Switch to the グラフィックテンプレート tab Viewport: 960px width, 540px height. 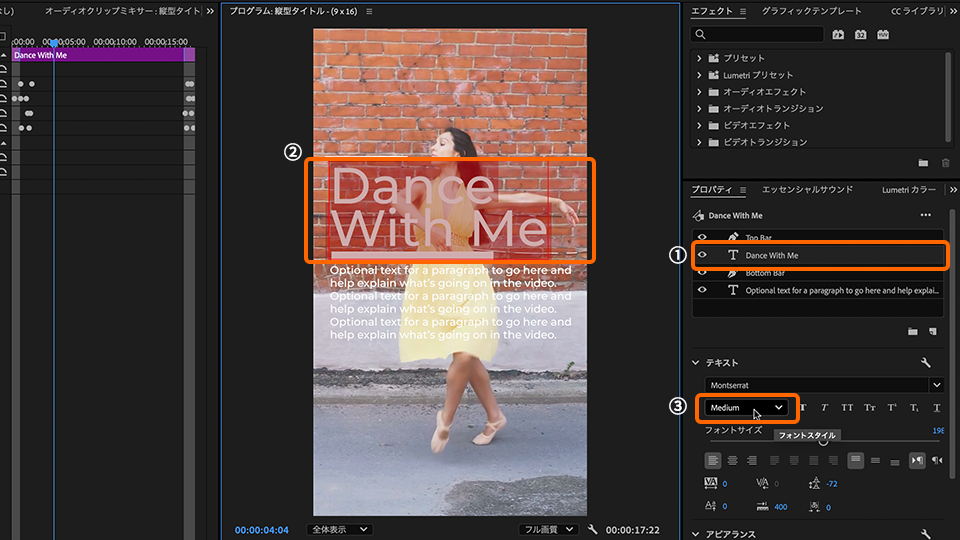[811, 11]
